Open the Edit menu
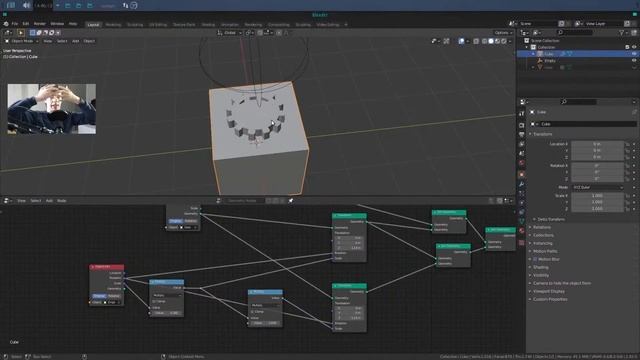640x360 pixels. click(26, 24)
